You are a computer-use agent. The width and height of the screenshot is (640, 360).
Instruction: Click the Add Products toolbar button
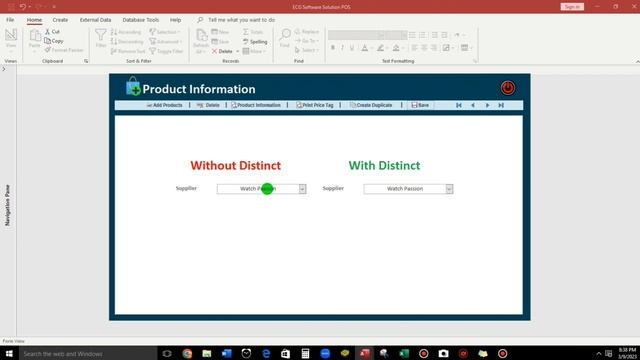point(164,105)
